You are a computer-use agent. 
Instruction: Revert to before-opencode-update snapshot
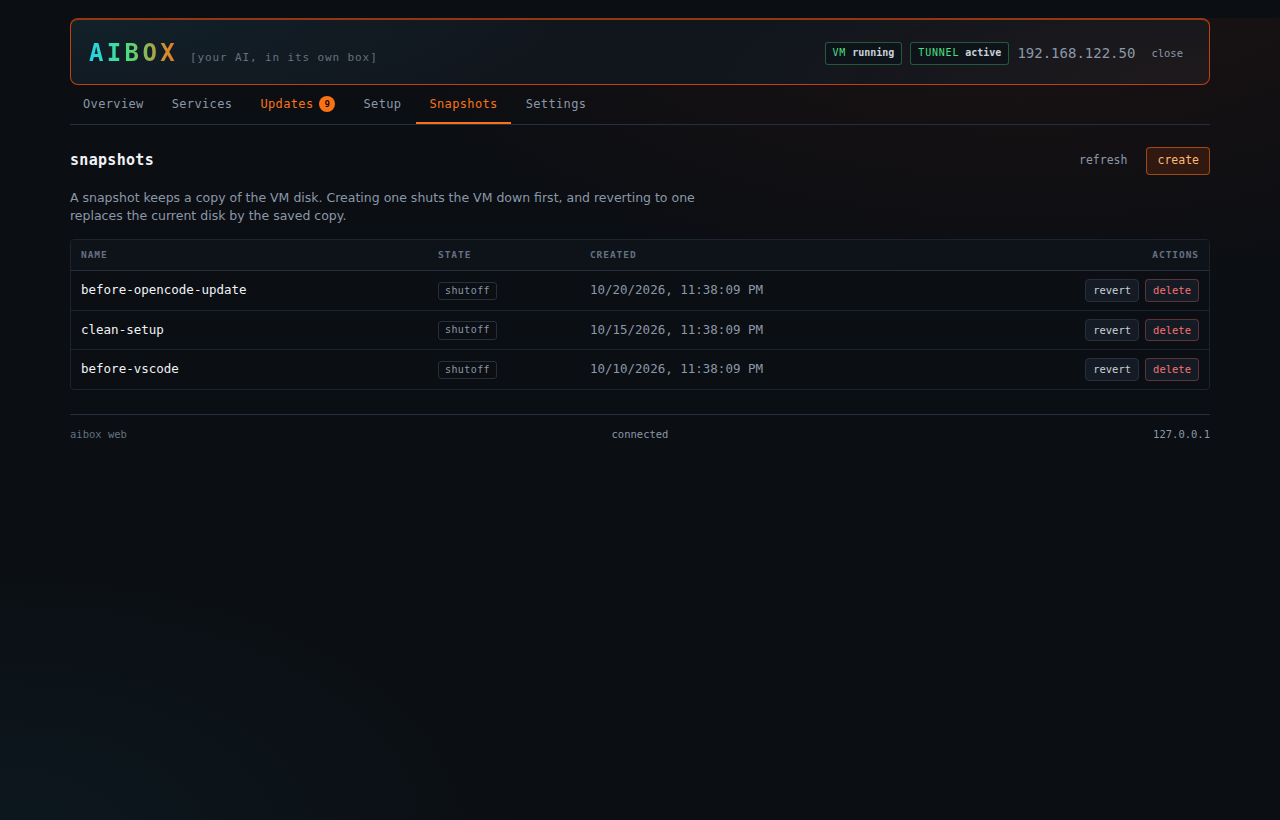tap(1112, 290)
